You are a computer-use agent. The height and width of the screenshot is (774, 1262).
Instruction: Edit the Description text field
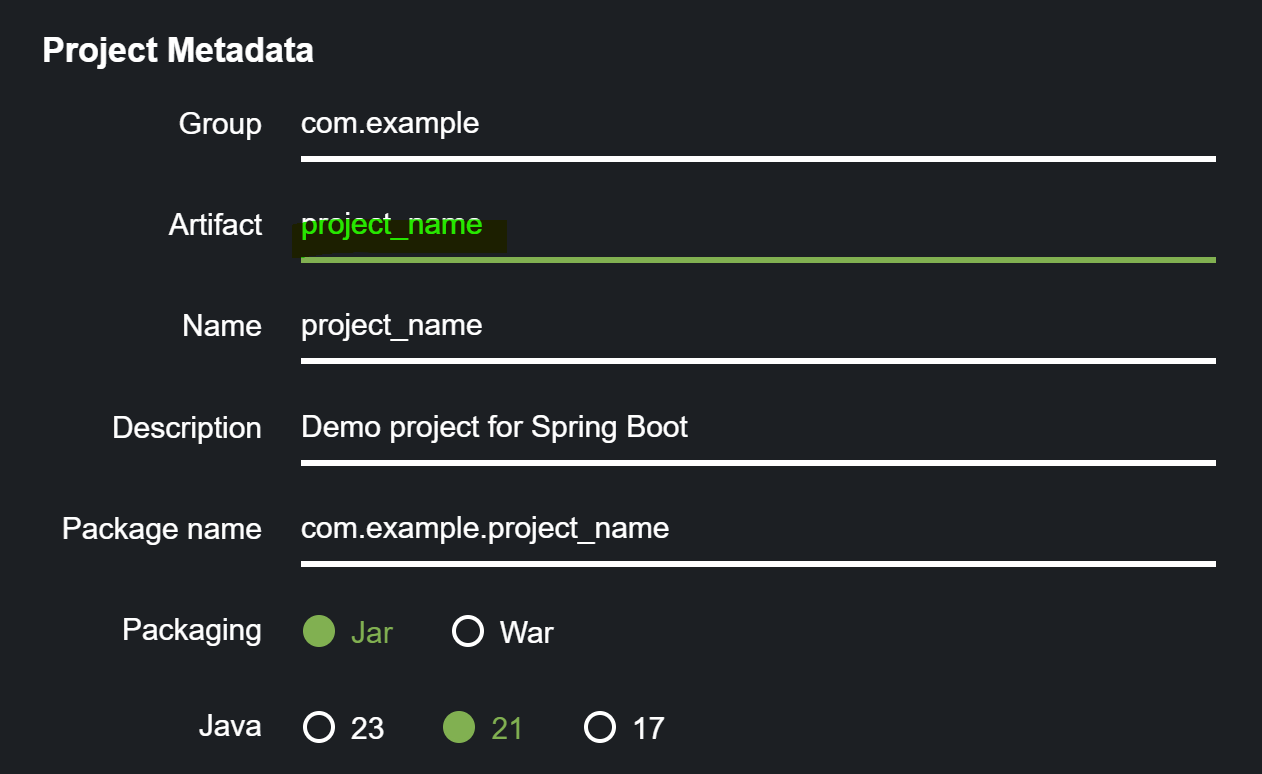click(x=757, y=428)
